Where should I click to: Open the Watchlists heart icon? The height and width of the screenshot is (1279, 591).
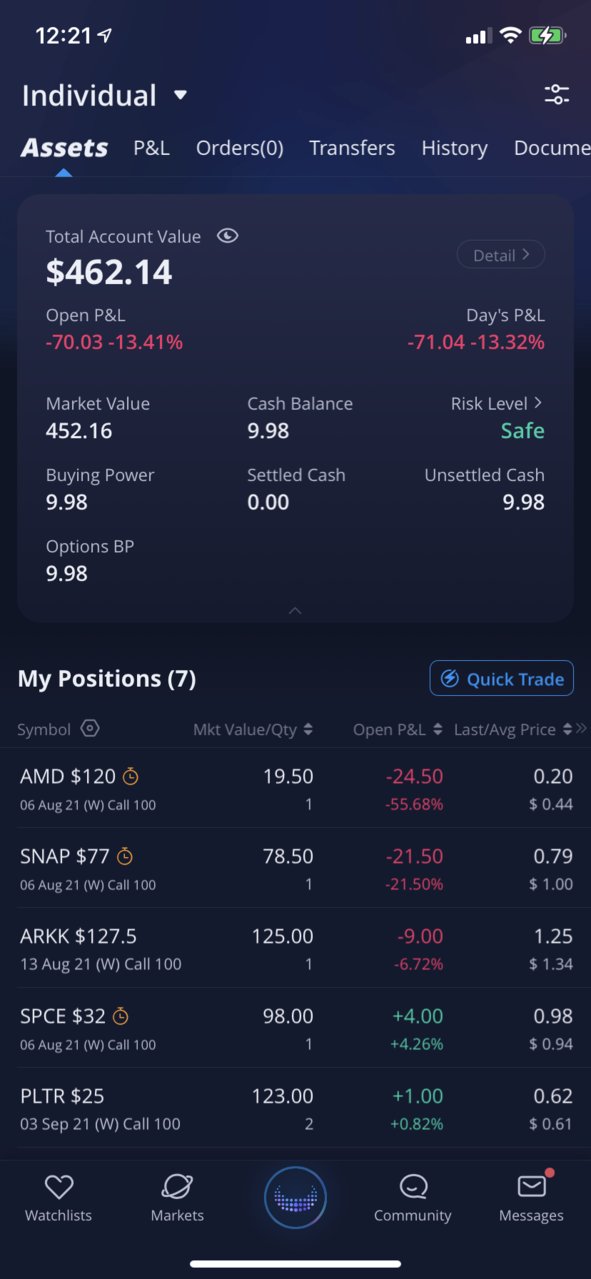coord(59,1187)
